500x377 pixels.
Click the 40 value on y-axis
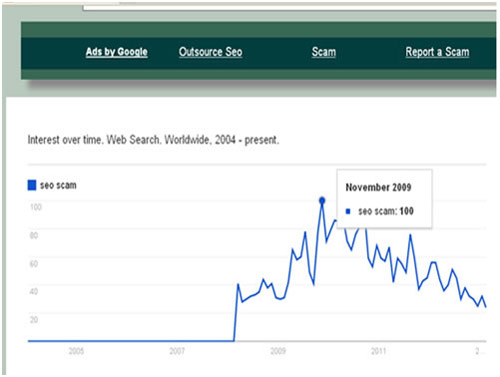tap(34, 291)
